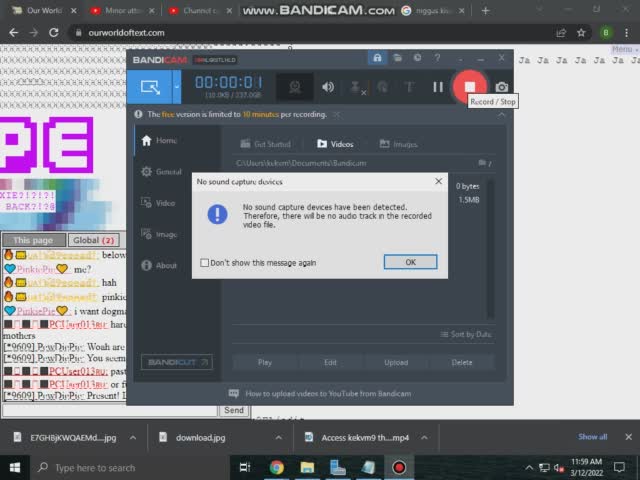This screenshot has width=640, height=480.
Task: Click the clock schedule icon in Bandicam
Action: (x=417, y=58)
